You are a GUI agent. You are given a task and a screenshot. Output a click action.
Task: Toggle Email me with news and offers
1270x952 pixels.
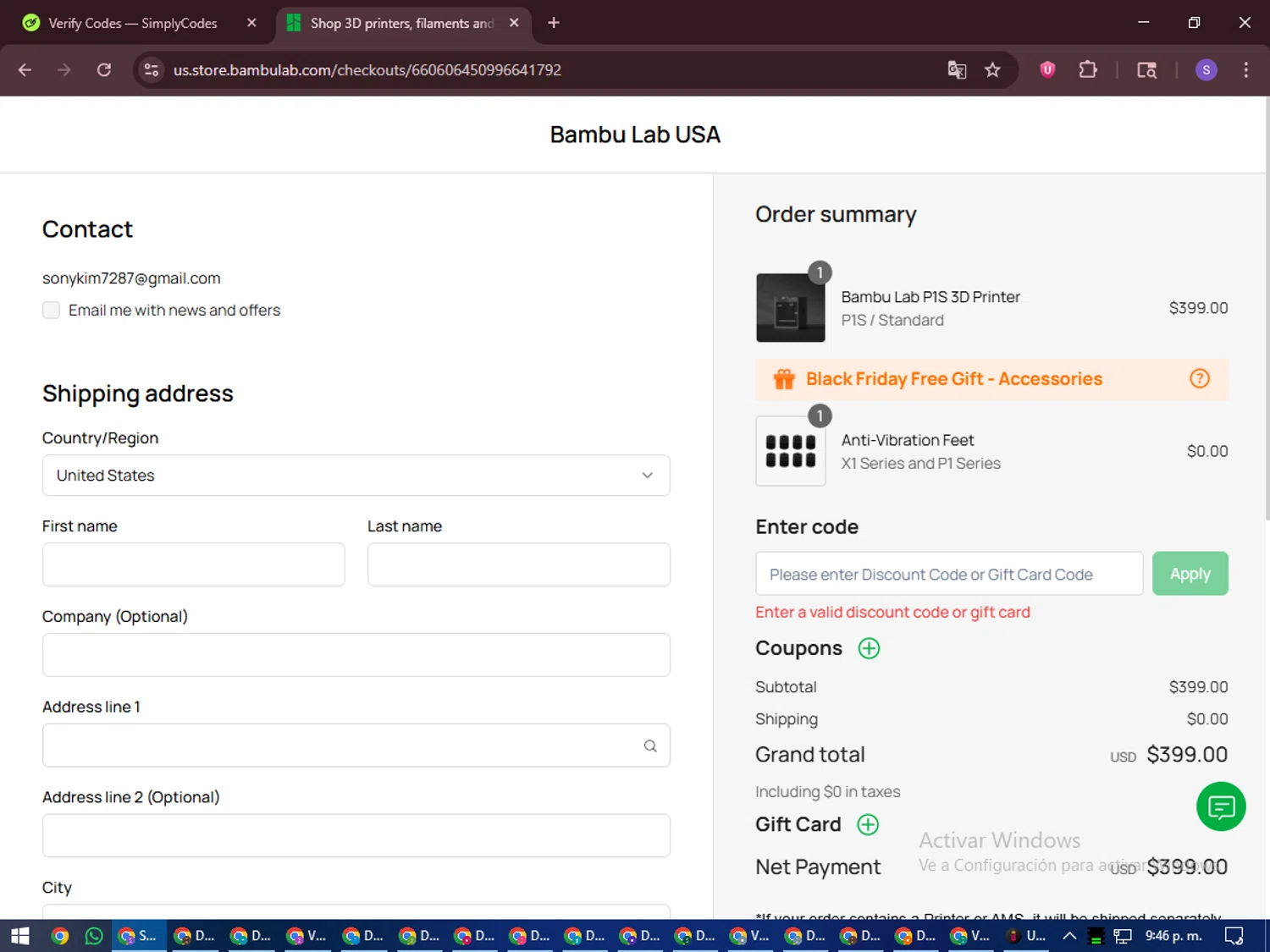[52, 311]
